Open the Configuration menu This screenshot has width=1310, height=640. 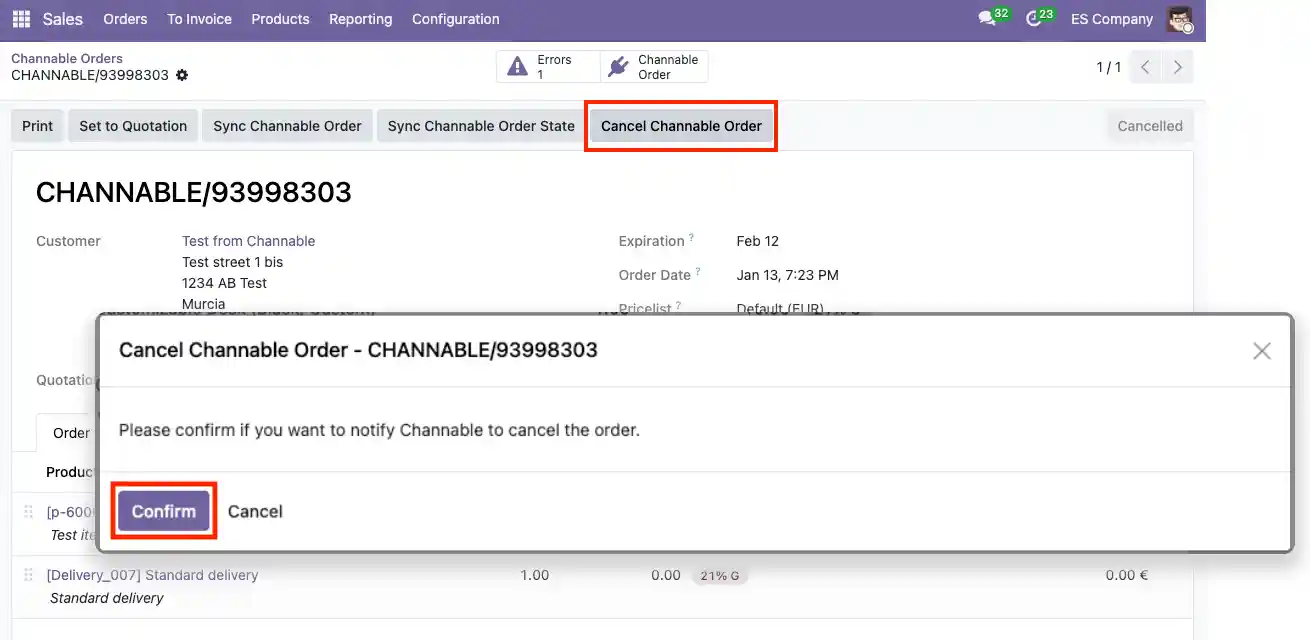(455, 18)
